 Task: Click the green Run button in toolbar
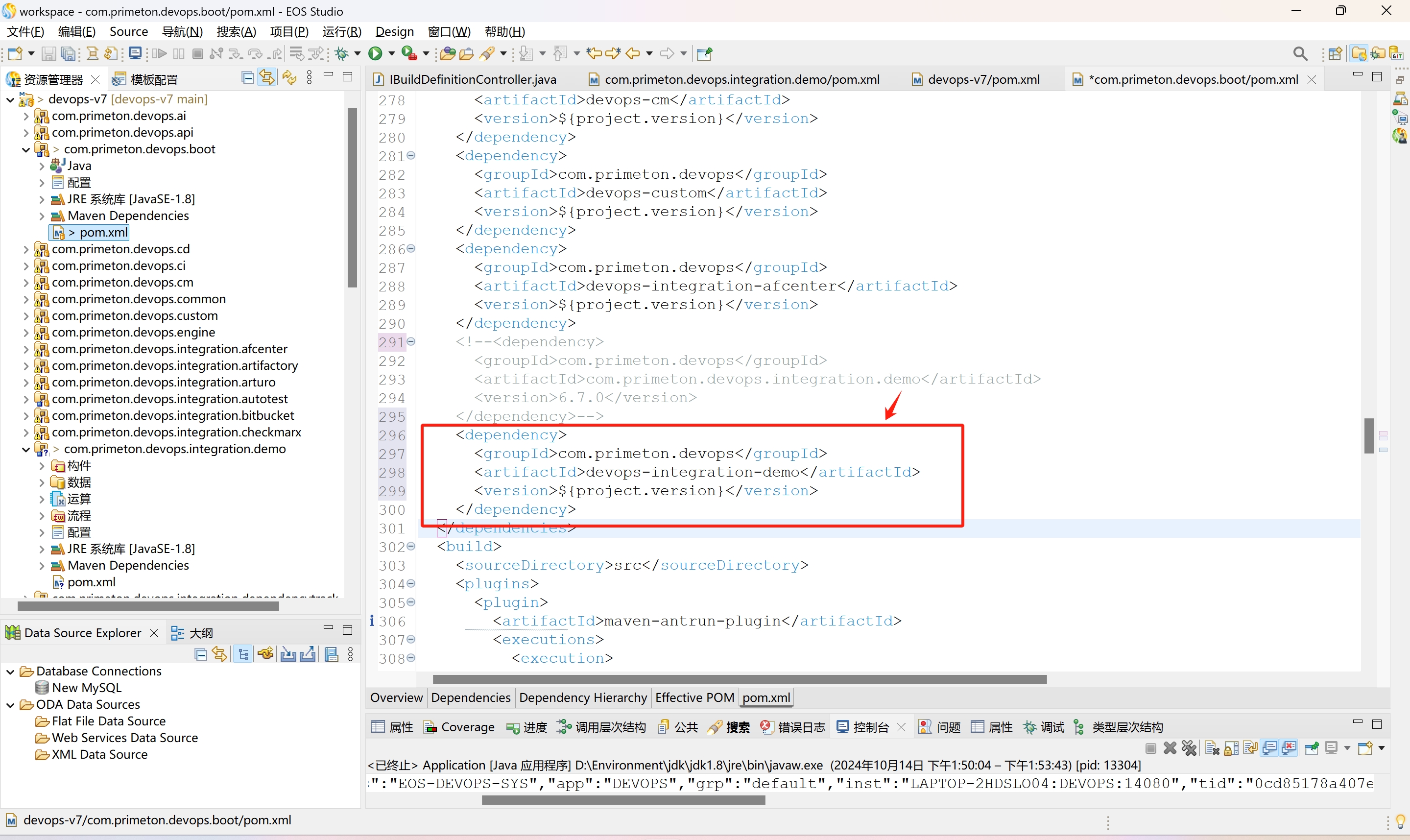pyautogui.click(x=375, y=54)
